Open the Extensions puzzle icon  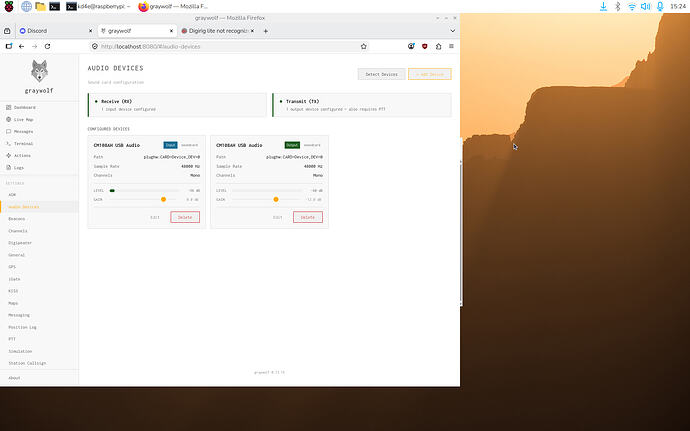tap(438, 46)
